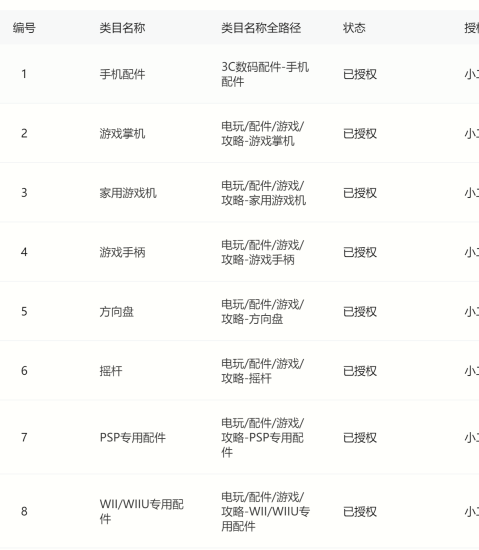Select the WII/WIIU专用配件 category name cell
479x550 pixels.
tap(142, 511)
